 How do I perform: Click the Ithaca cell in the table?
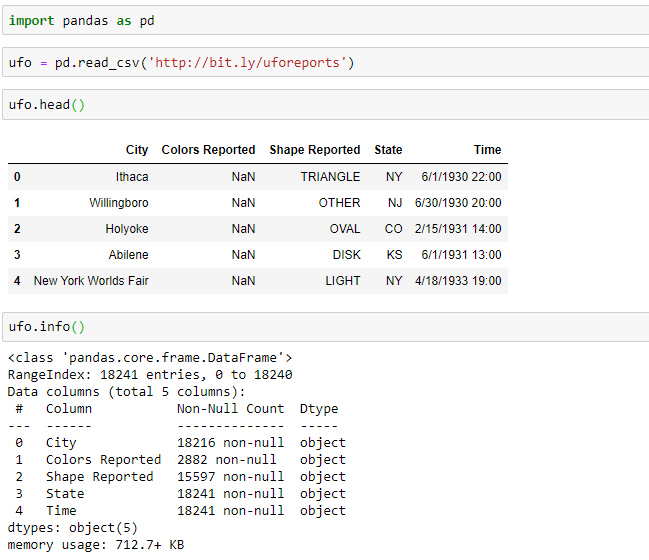pyautogui.click(x=132, y=177)
